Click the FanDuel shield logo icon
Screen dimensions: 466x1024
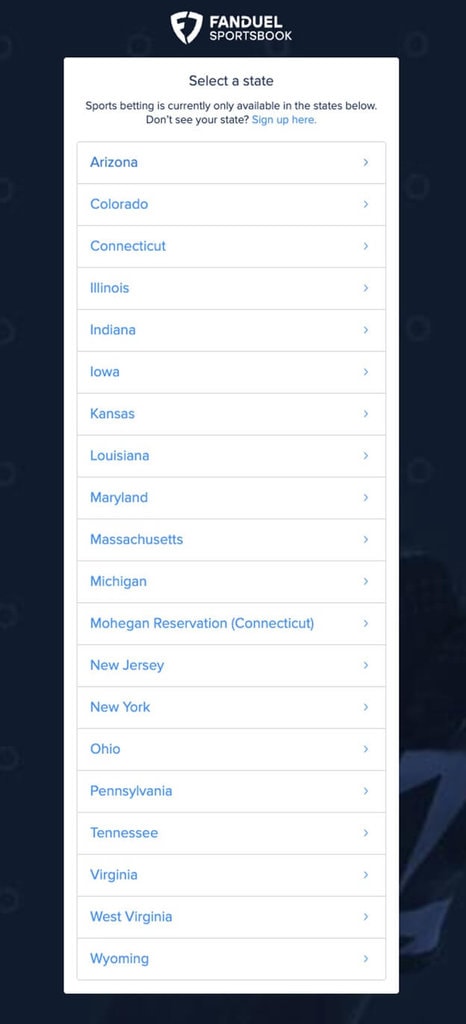(187, 28)
